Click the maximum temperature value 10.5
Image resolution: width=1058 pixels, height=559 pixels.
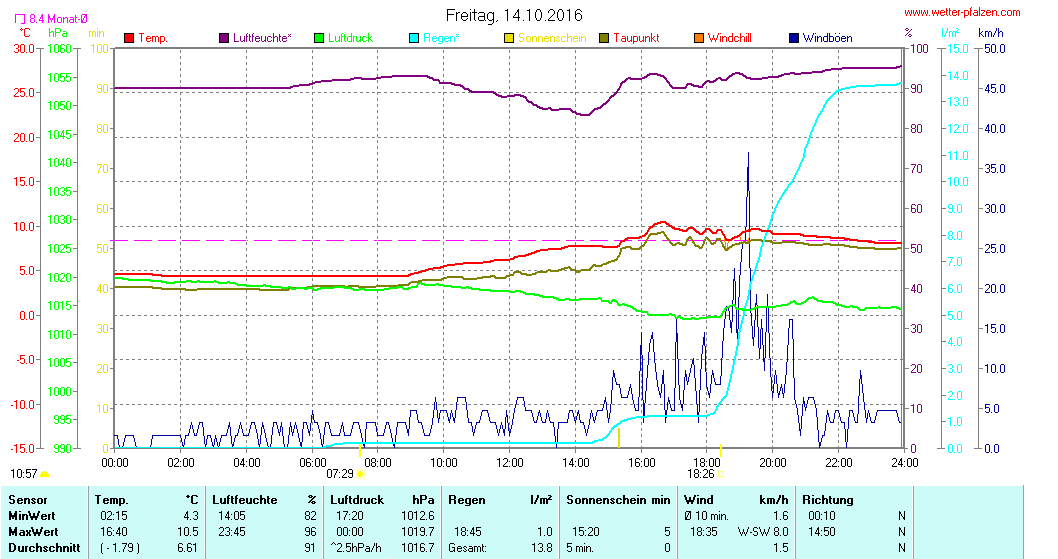click(188, 532)
